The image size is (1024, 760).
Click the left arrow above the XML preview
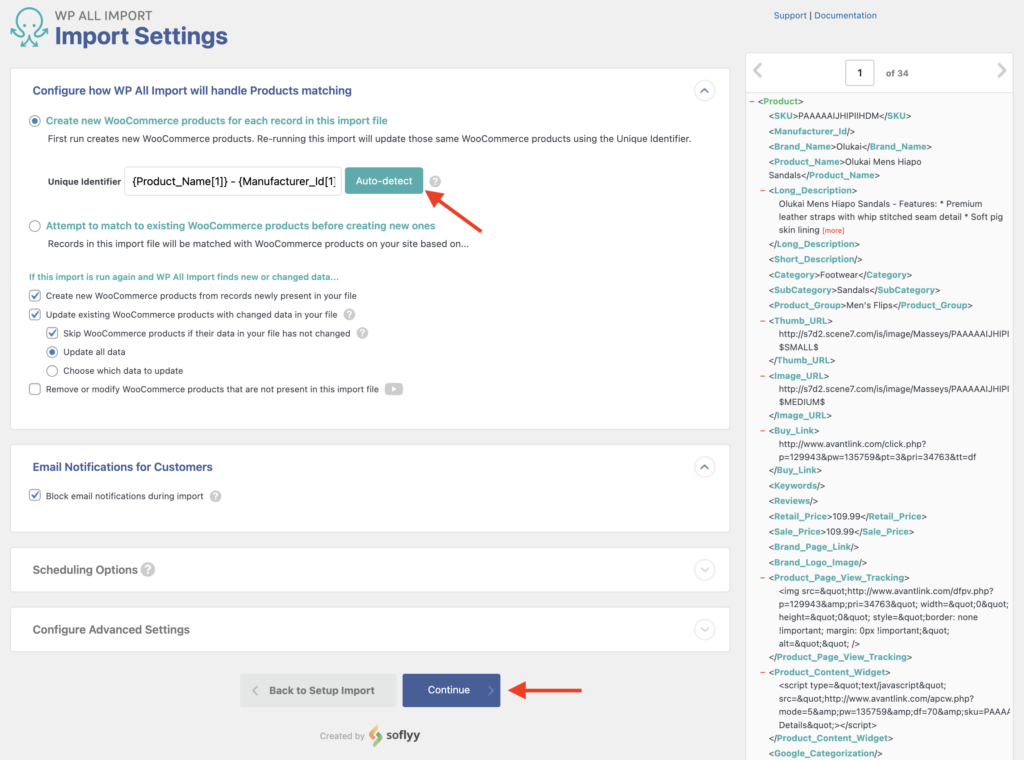tap(757, 71)
